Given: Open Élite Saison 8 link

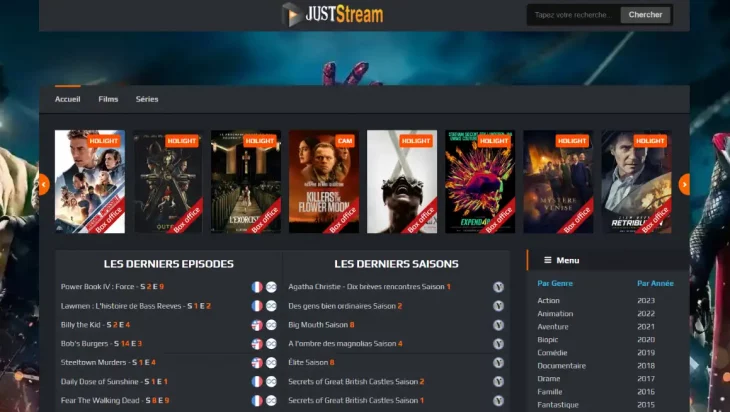Looking at the screenshot, I should tap(311, 362).
